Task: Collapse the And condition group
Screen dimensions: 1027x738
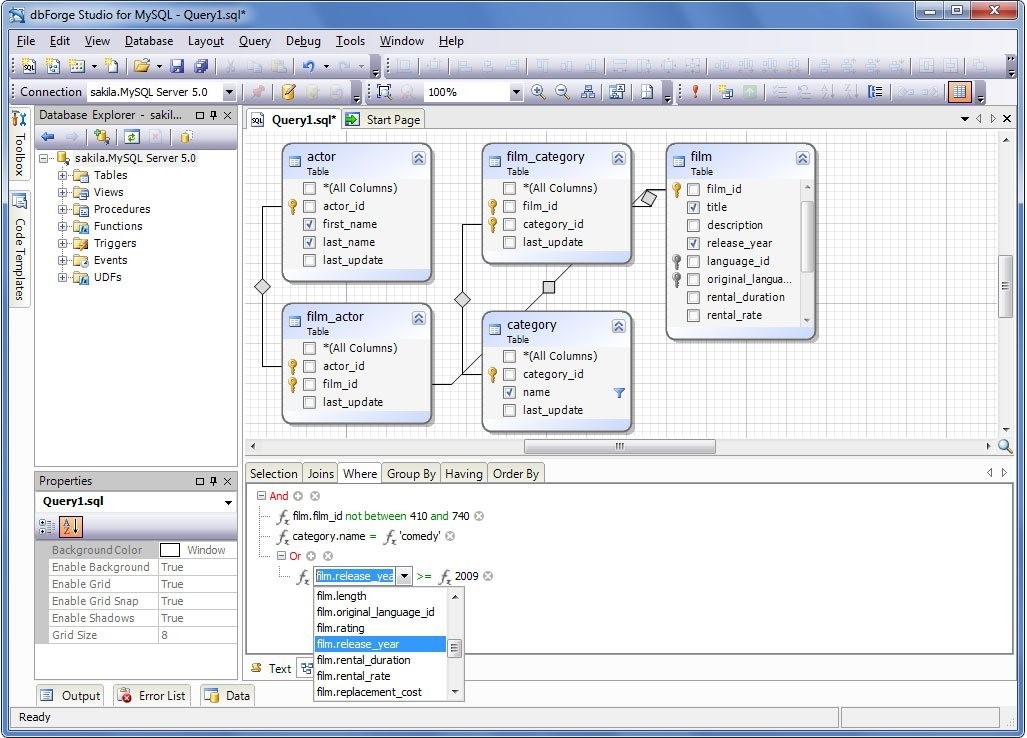Action: point(259,495)
